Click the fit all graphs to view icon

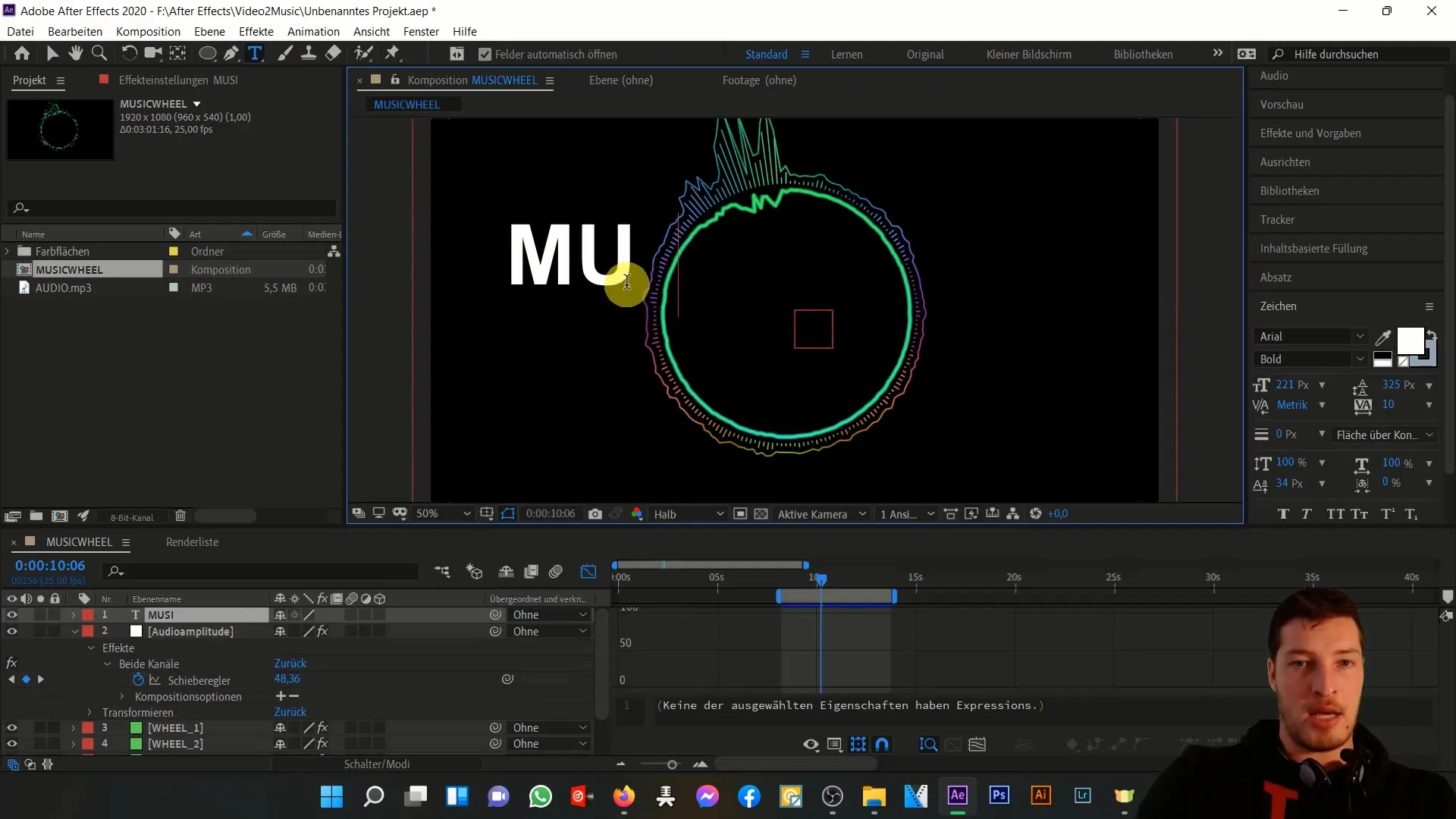977,745
